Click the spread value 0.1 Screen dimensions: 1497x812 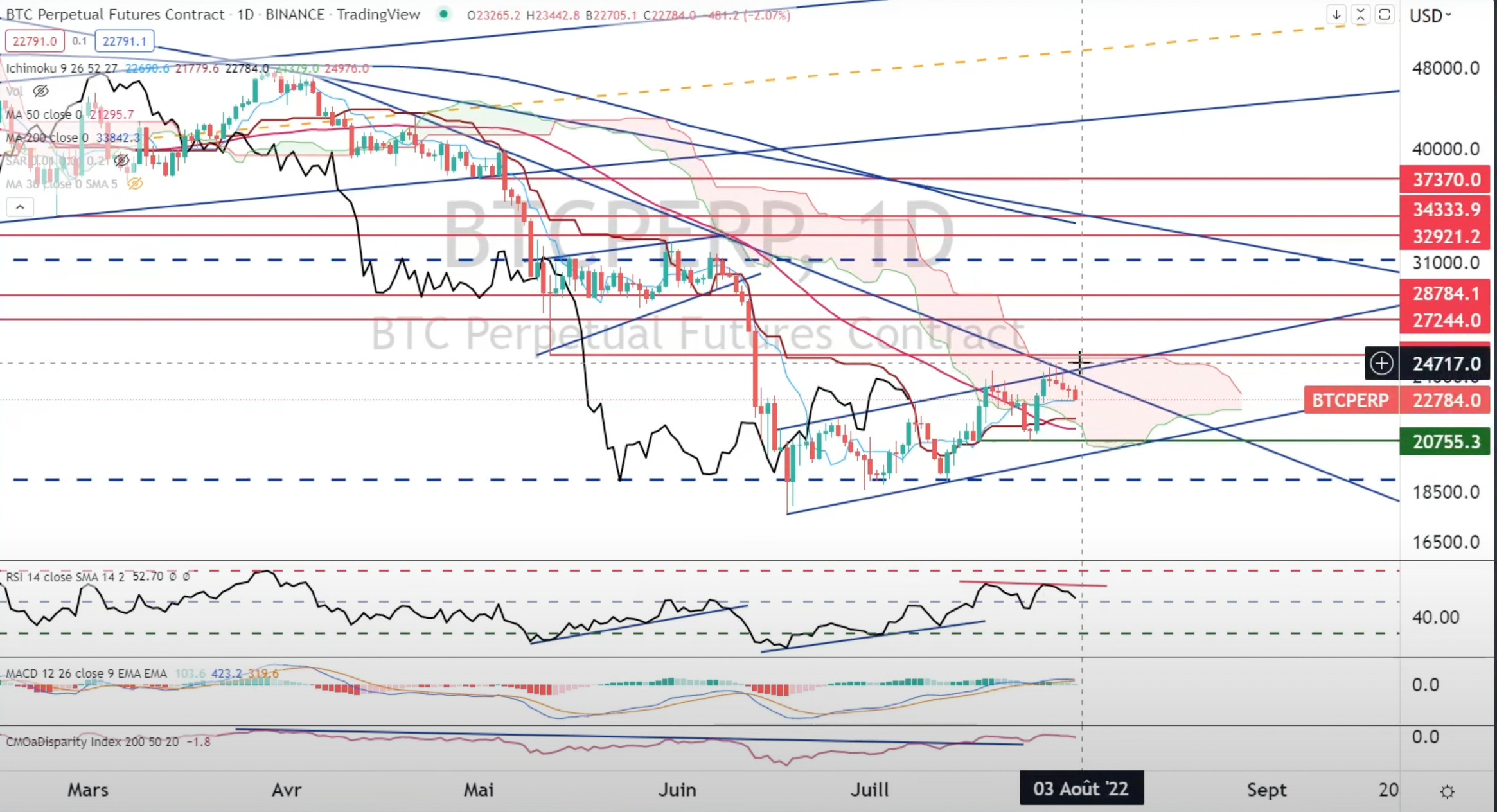pyautogui.click(x=79, y=41)
